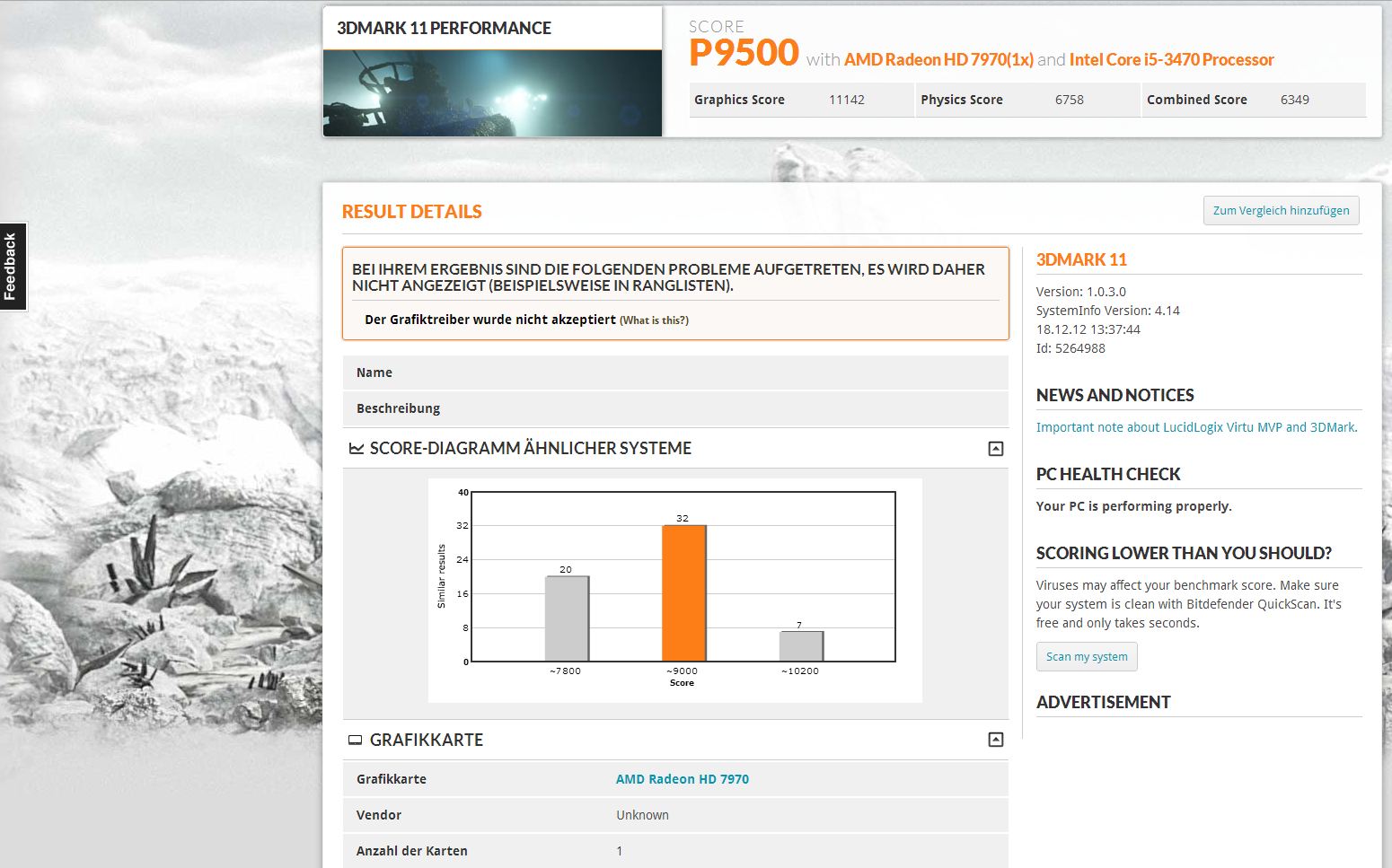Click the SCORING LOWER THAN YOU SHOULD? heading
Viewport: 1392px width, 868px height.
[1184, 553]
